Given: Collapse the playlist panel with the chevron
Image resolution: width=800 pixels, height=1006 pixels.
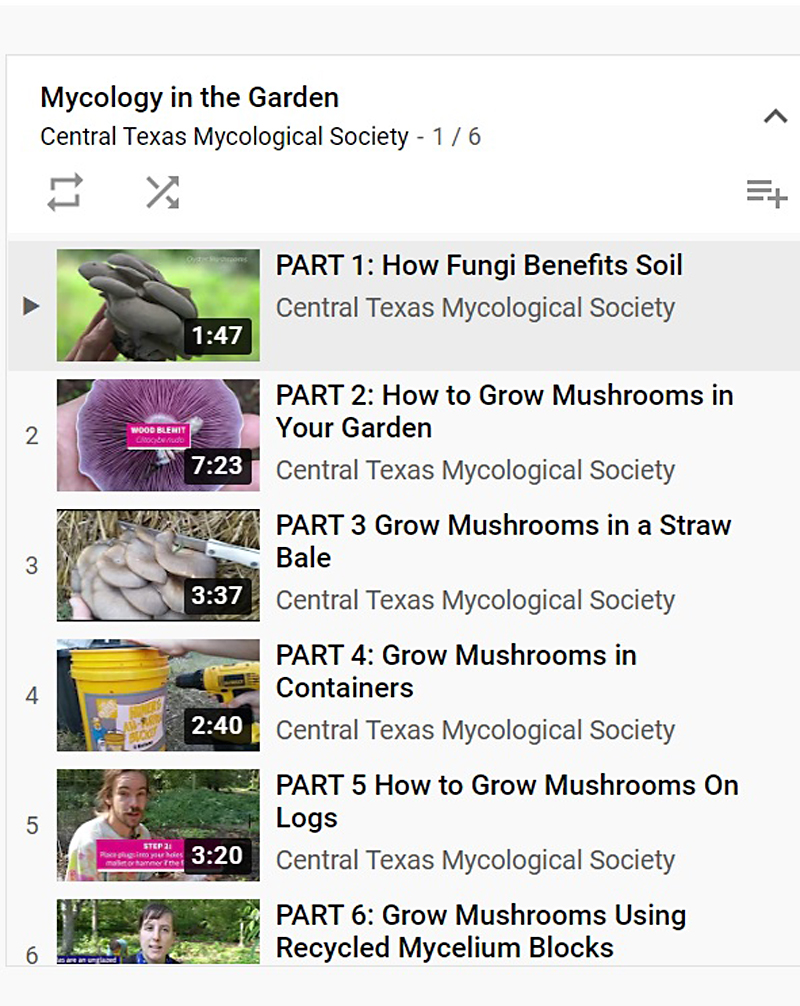Looking at the screenshot, I should 775,116.
